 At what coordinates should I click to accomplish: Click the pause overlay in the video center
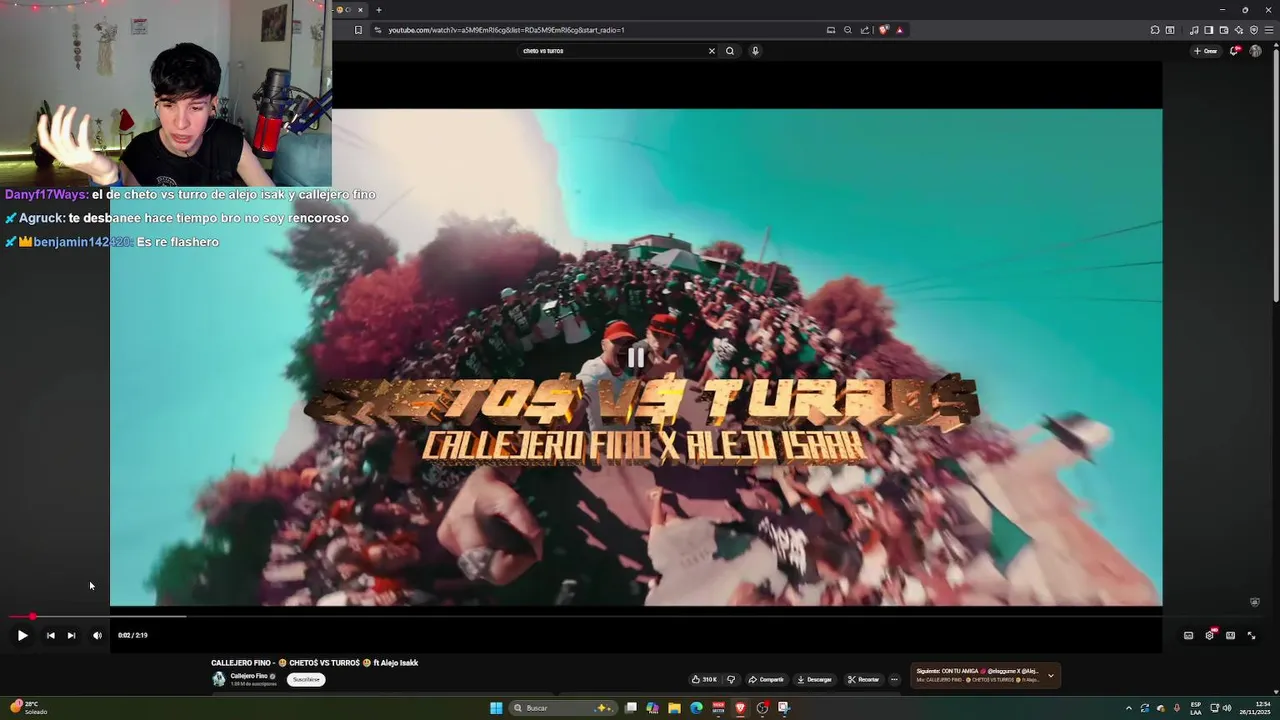click(636, 357)
